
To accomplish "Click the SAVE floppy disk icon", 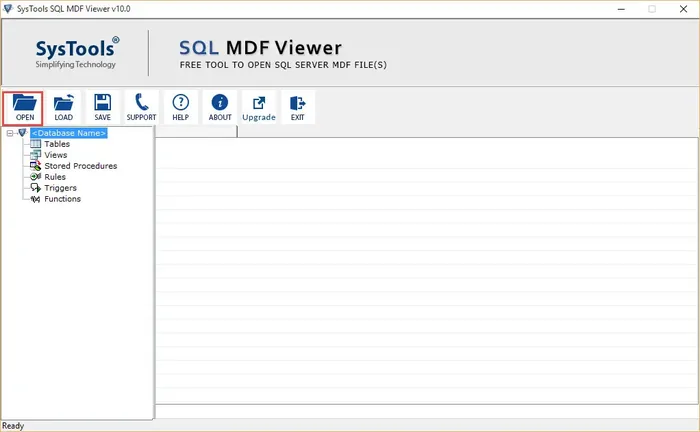I will (102, 108).
